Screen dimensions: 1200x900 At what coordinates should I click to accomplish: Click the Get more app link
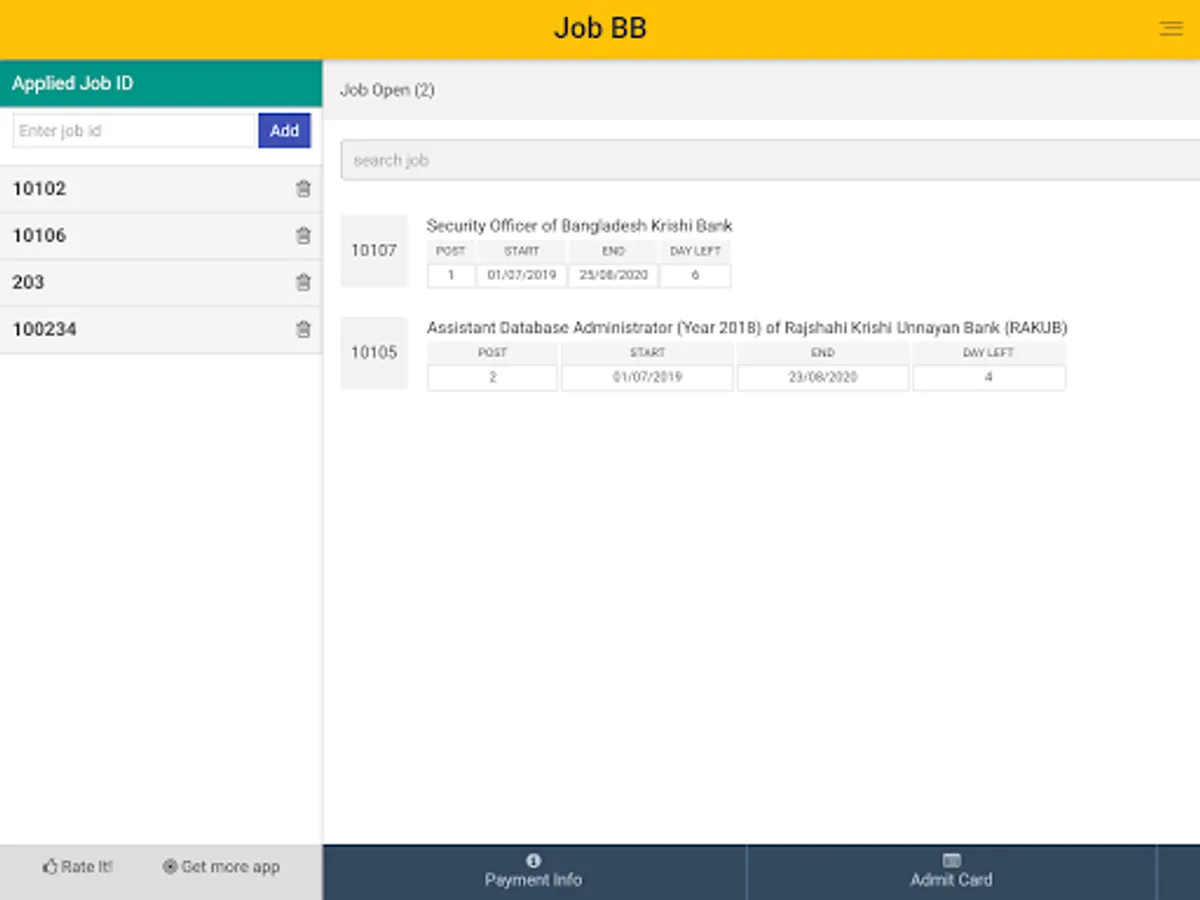pos(222,867)
